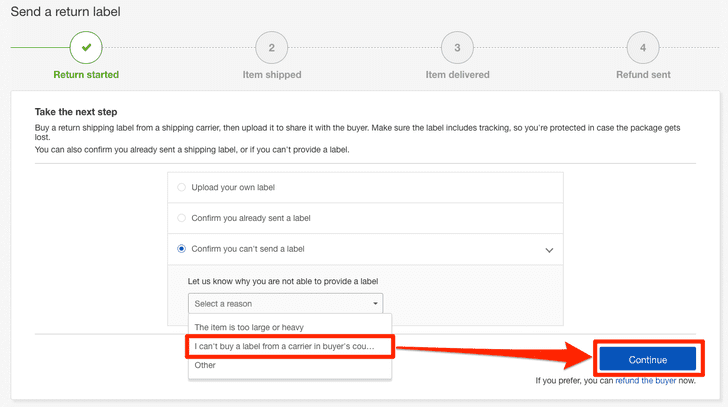Image resolution: width=728 pixels, height=407 pixels.
Task: Click the 'Refund sent' step label
Action: click(643, 75)
